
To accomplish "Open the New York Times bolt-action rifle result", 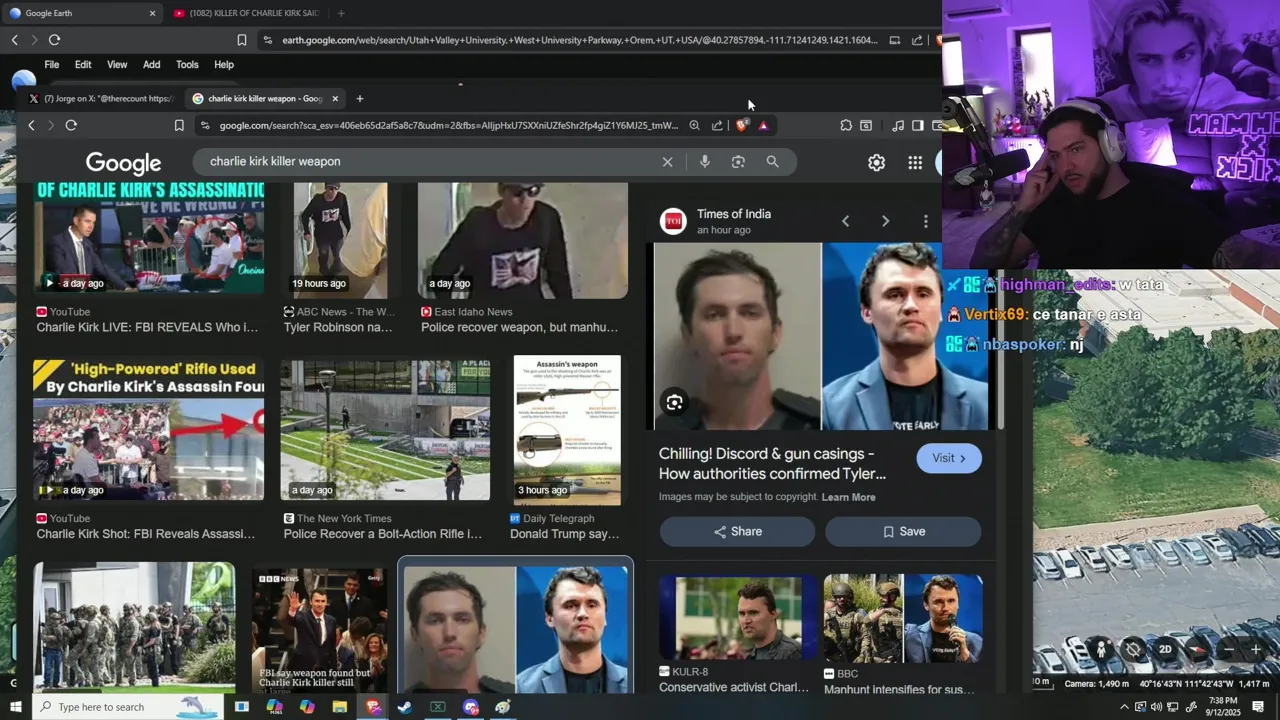I will click(x=385, y=430).
